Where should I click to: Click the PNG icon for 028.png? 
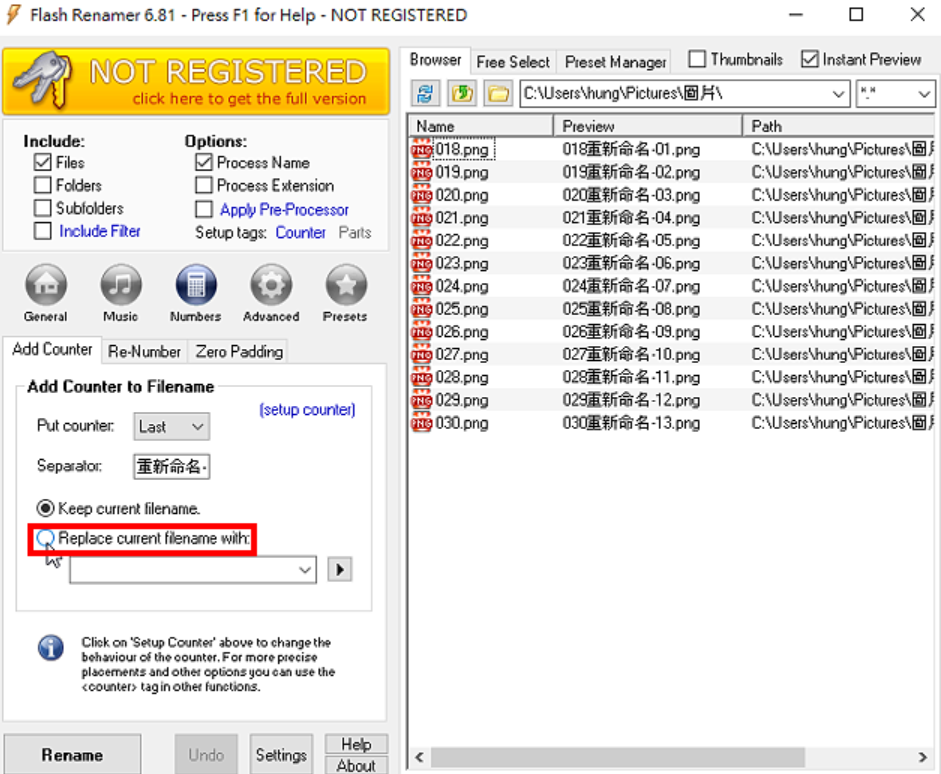421,377
